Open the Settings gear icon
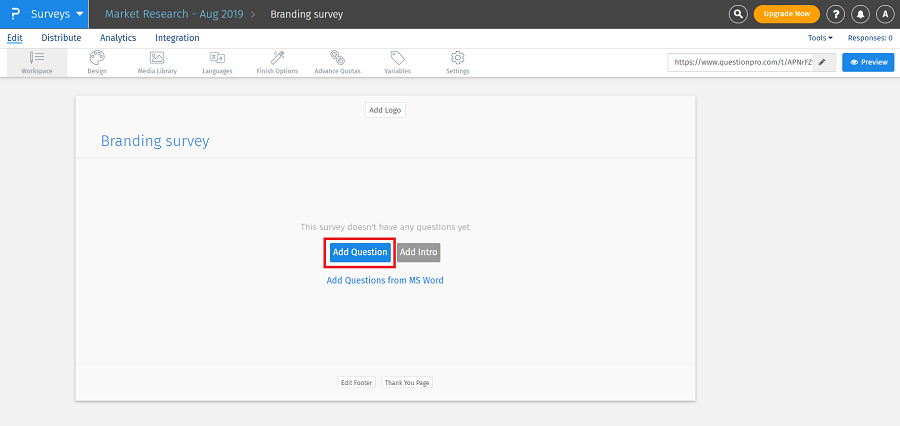900x426 pixels. [457, 58]
